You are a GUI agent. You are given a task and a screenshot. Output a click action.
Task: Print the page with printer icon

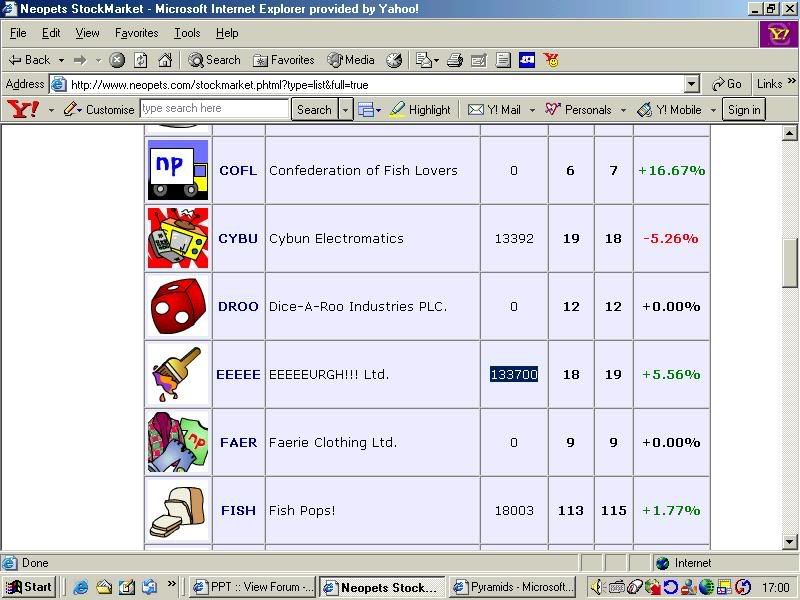tap(454, 60)
